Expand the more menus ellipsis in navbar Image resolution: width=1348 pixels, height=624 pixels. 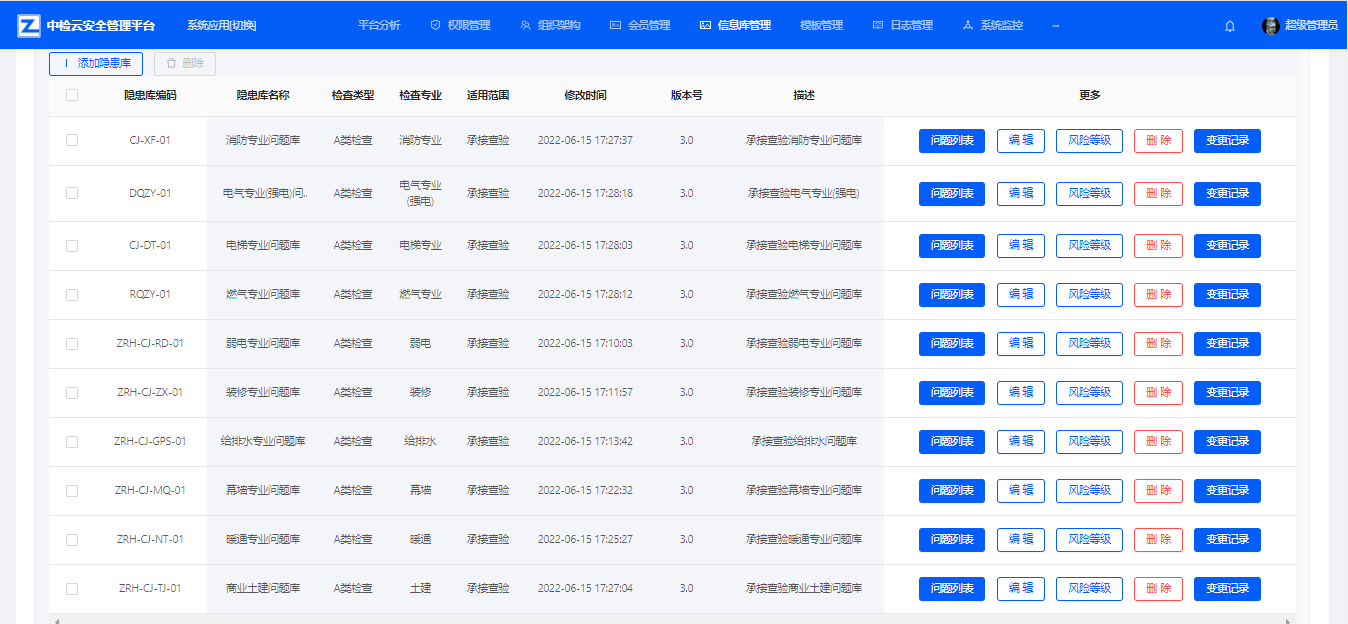point(1056,26)
